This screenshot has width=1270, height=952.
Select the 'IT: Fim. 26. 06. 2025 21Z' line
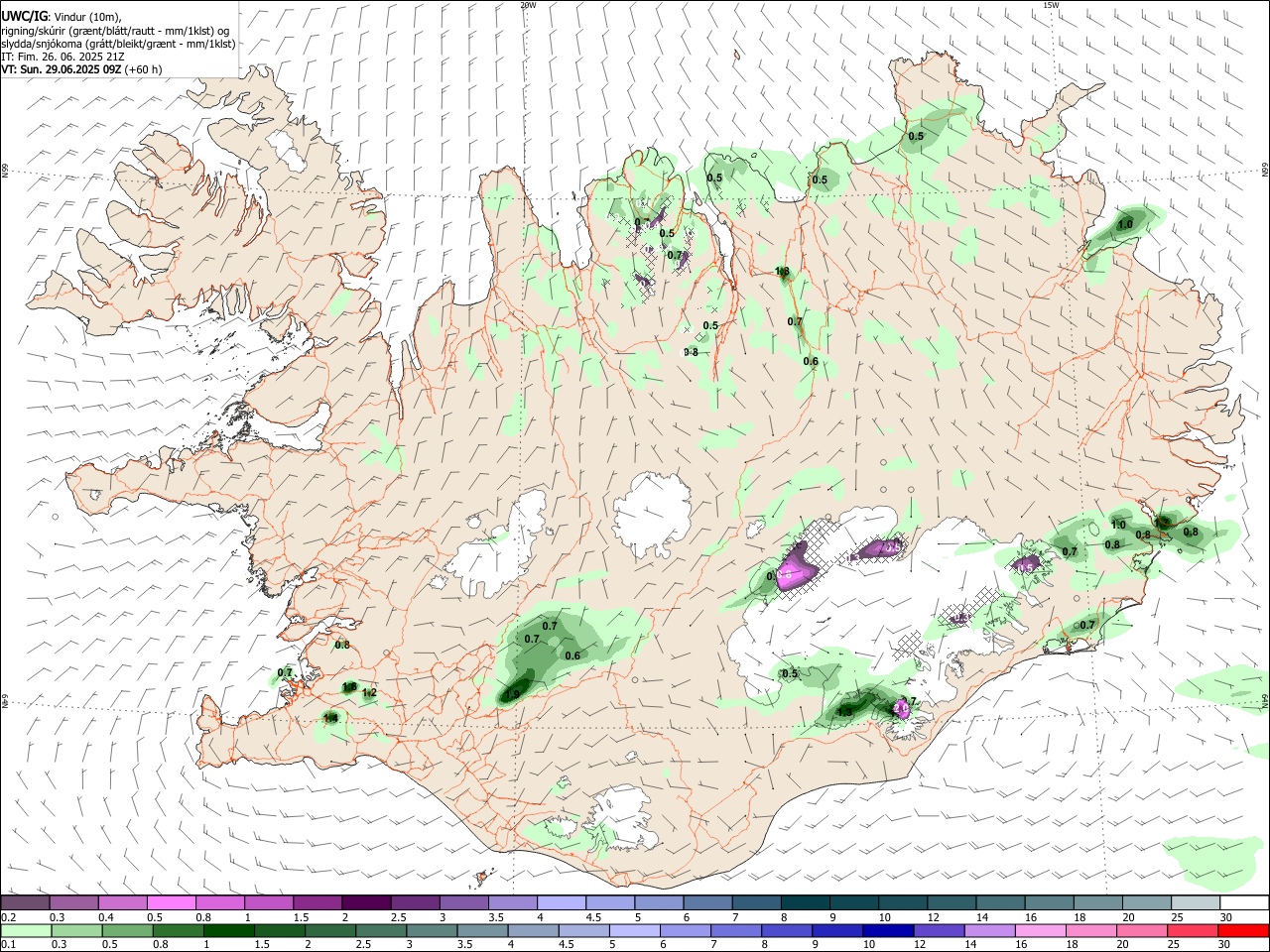[63, 57]
